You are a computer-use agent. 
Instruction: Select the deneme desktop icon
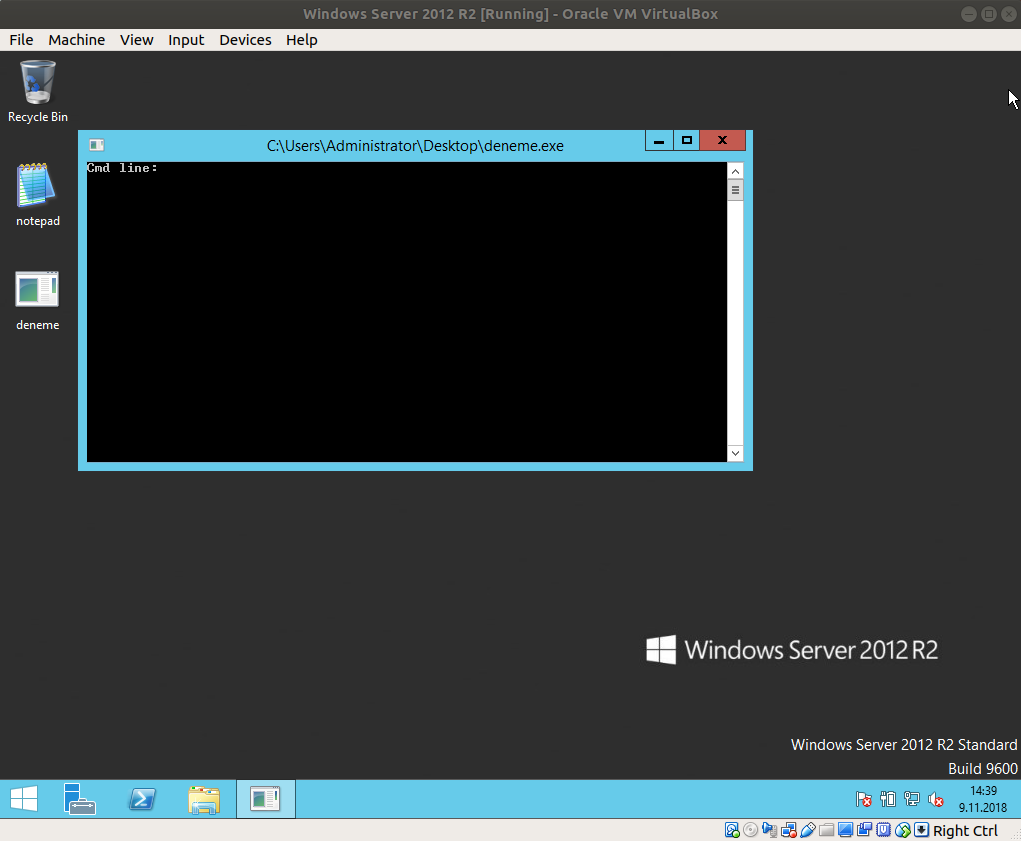tap(37, 300)
